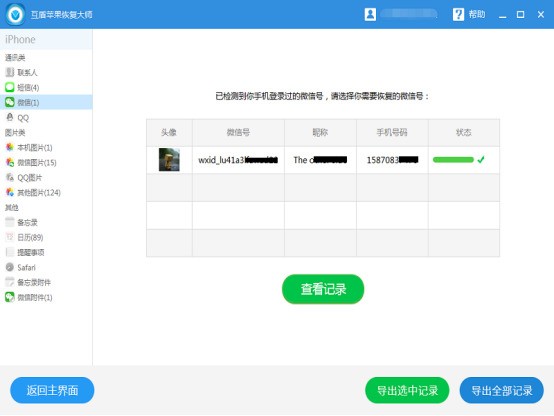Click the 返回主界面 button

52,390
